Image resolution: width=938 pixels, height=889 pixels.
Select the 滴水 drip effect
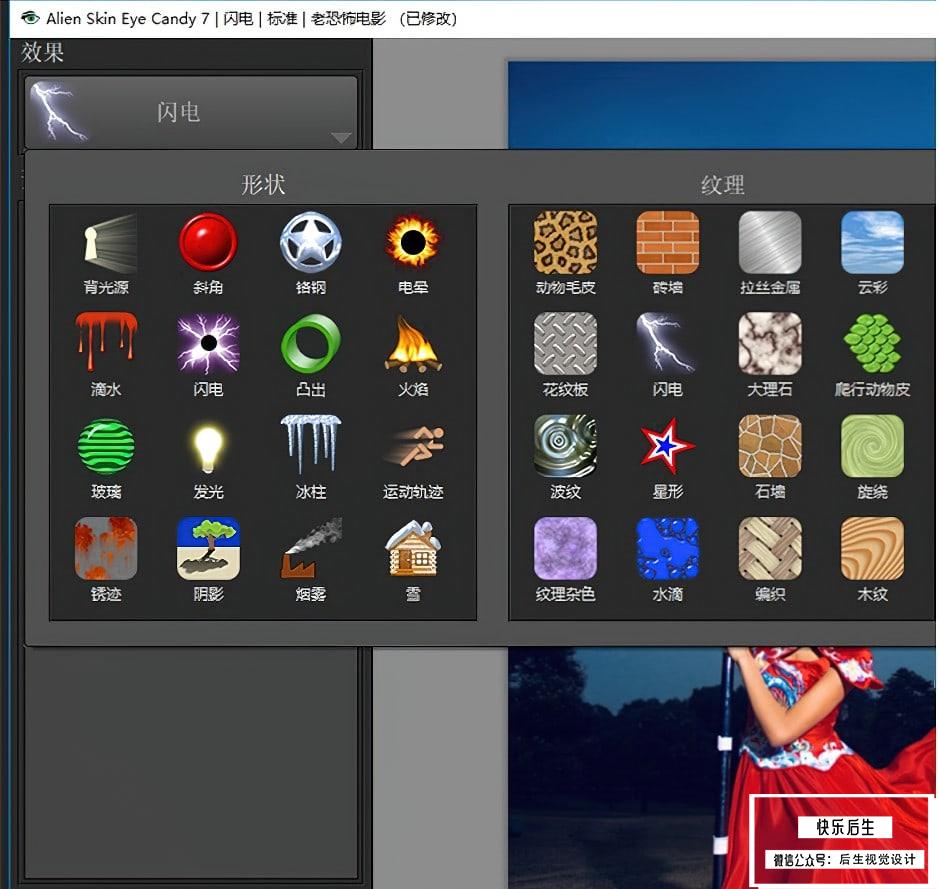[x=106, y=342]
